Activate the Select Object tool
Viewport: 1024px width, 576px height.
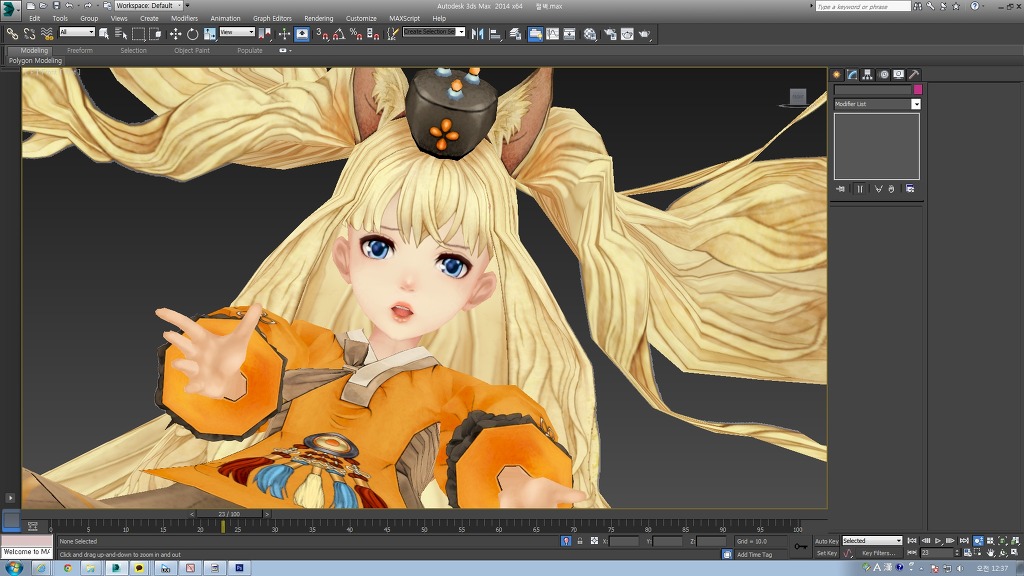tap(104, 33)
